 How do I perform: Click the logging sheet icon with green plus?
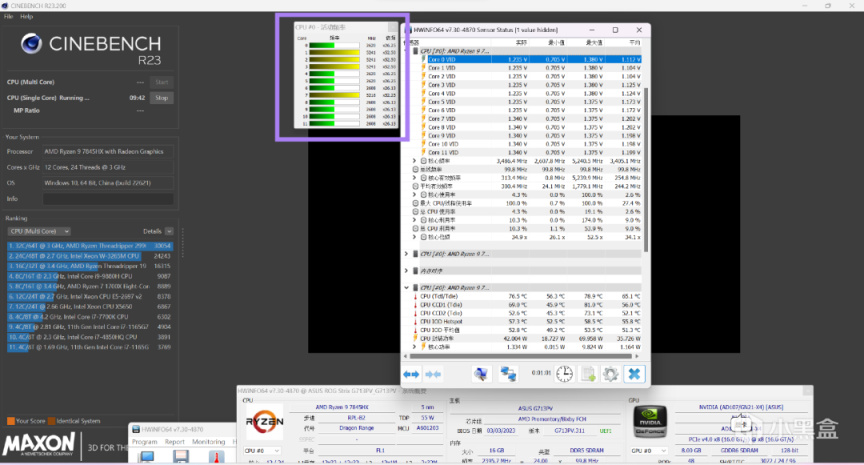click(588, 374)
